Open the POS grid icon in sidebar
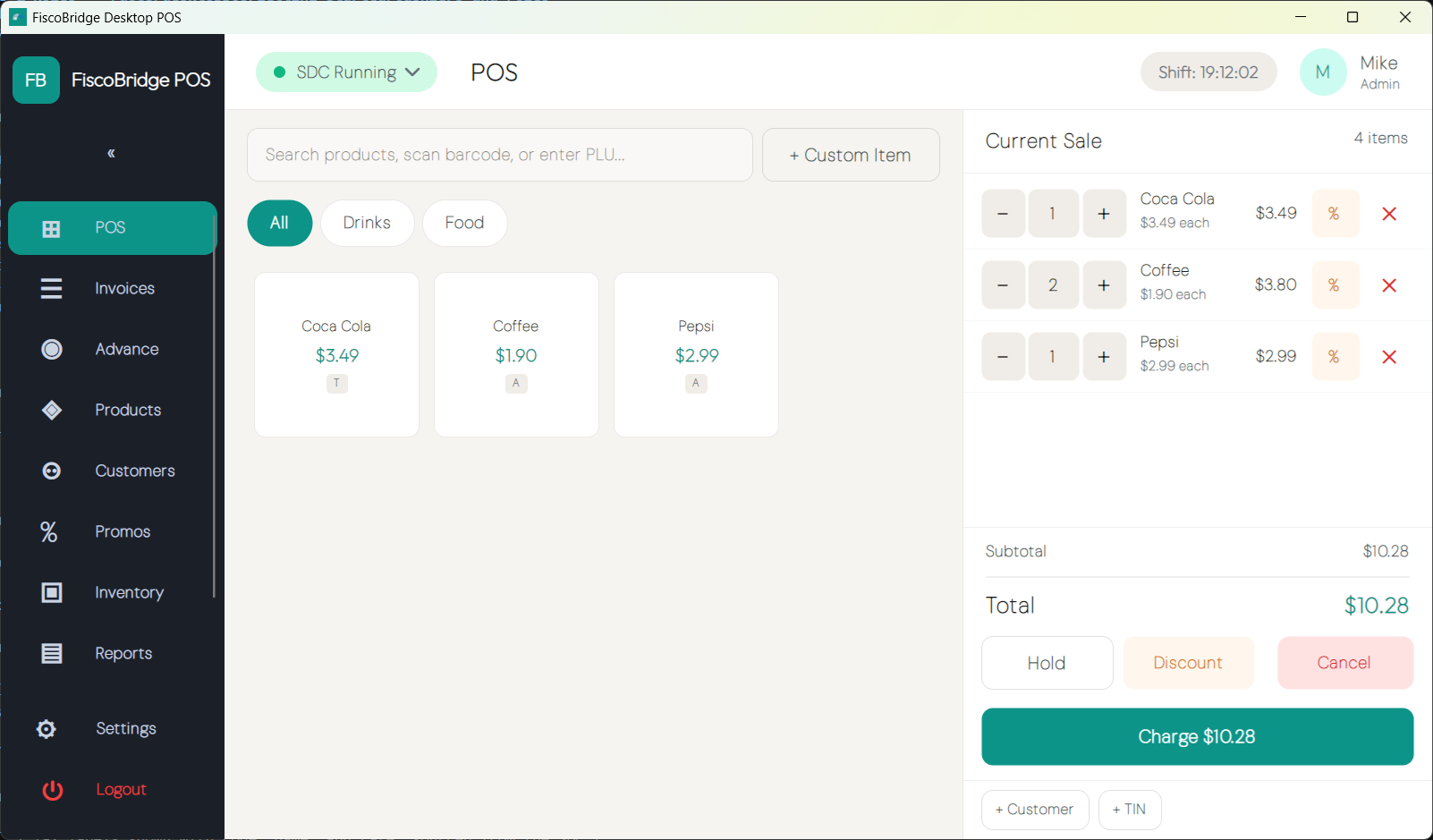 [52, 229]
